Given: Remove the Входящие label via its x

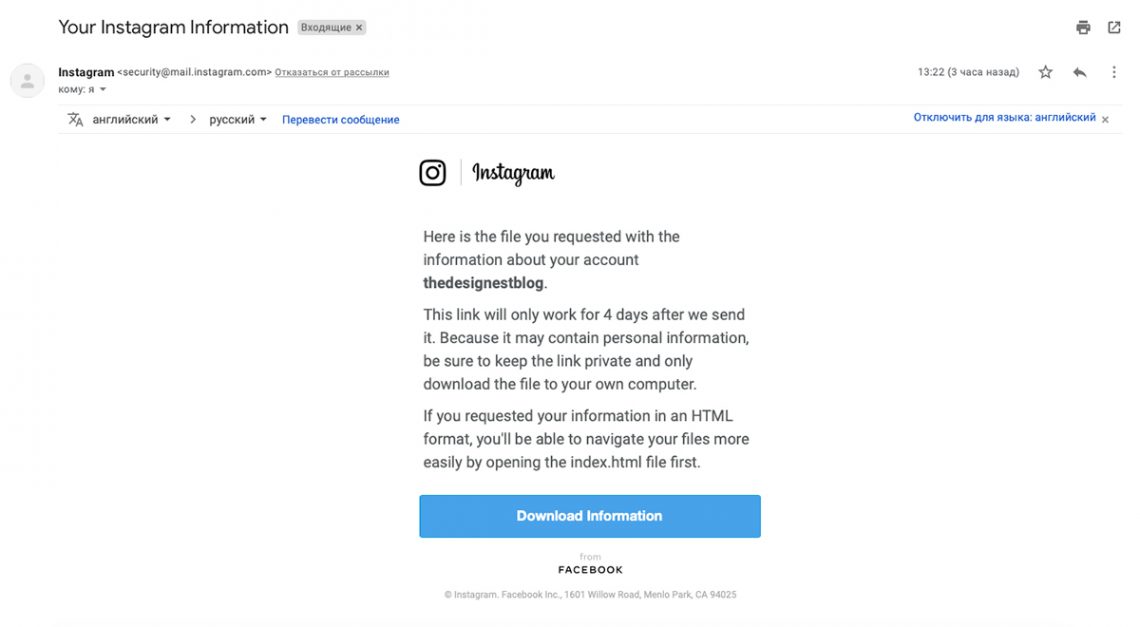Looking at the screenshot, I should [357, 27].
